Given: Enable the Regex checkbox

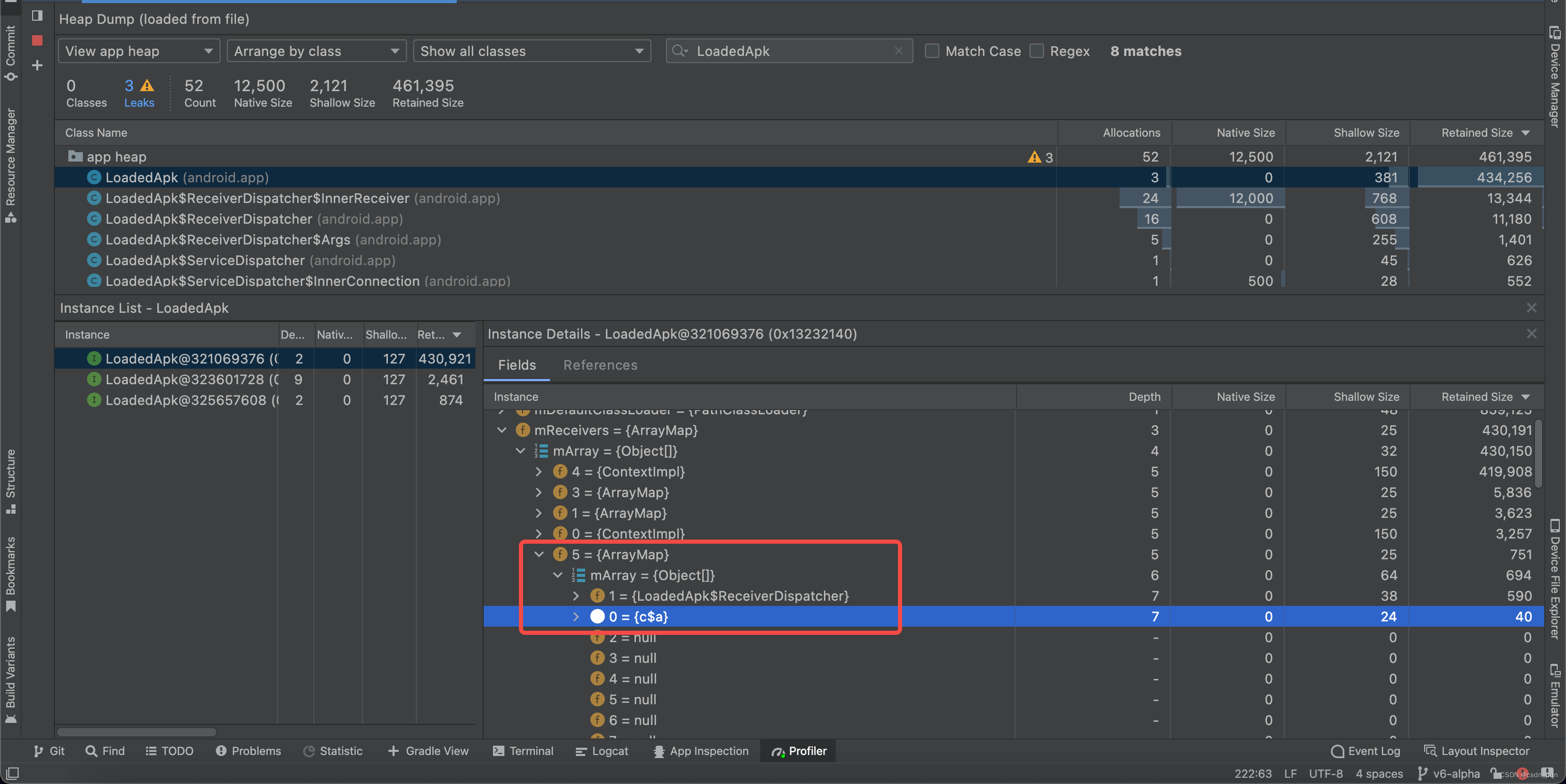Looking at the screenshot, I should (x=1037, y=51).
